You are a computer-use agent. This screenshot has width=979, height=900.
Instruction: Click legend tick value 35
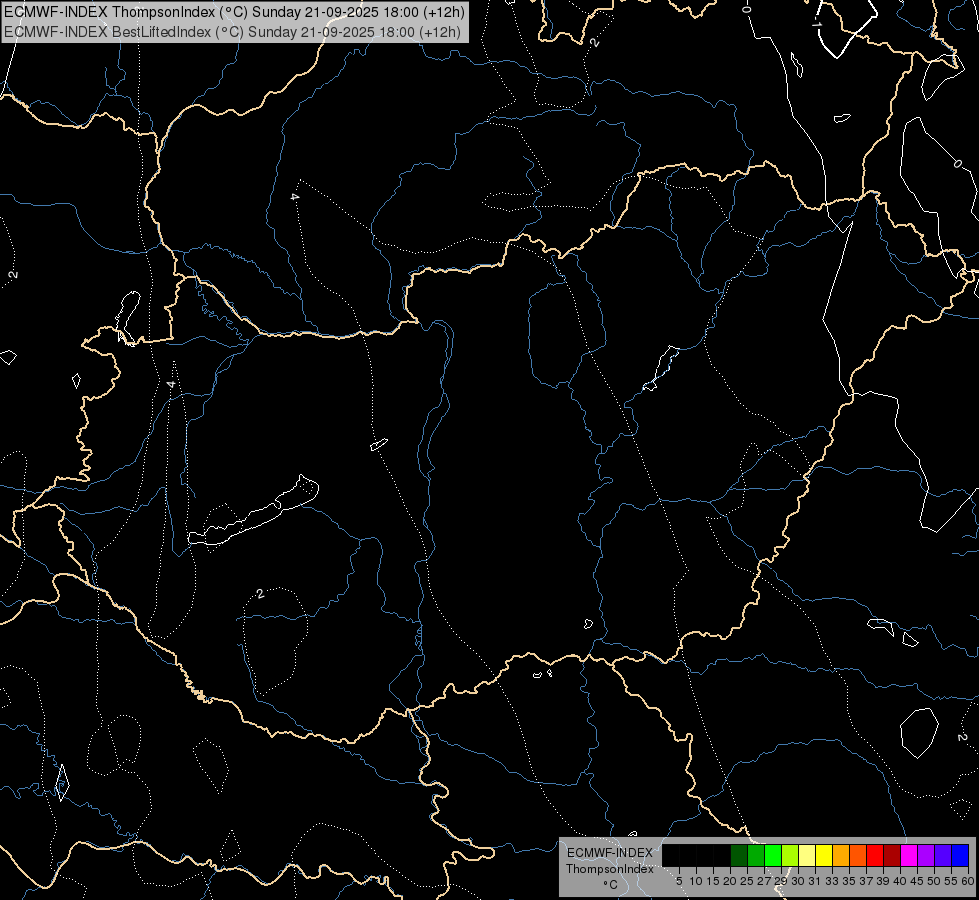coord(849,881)
